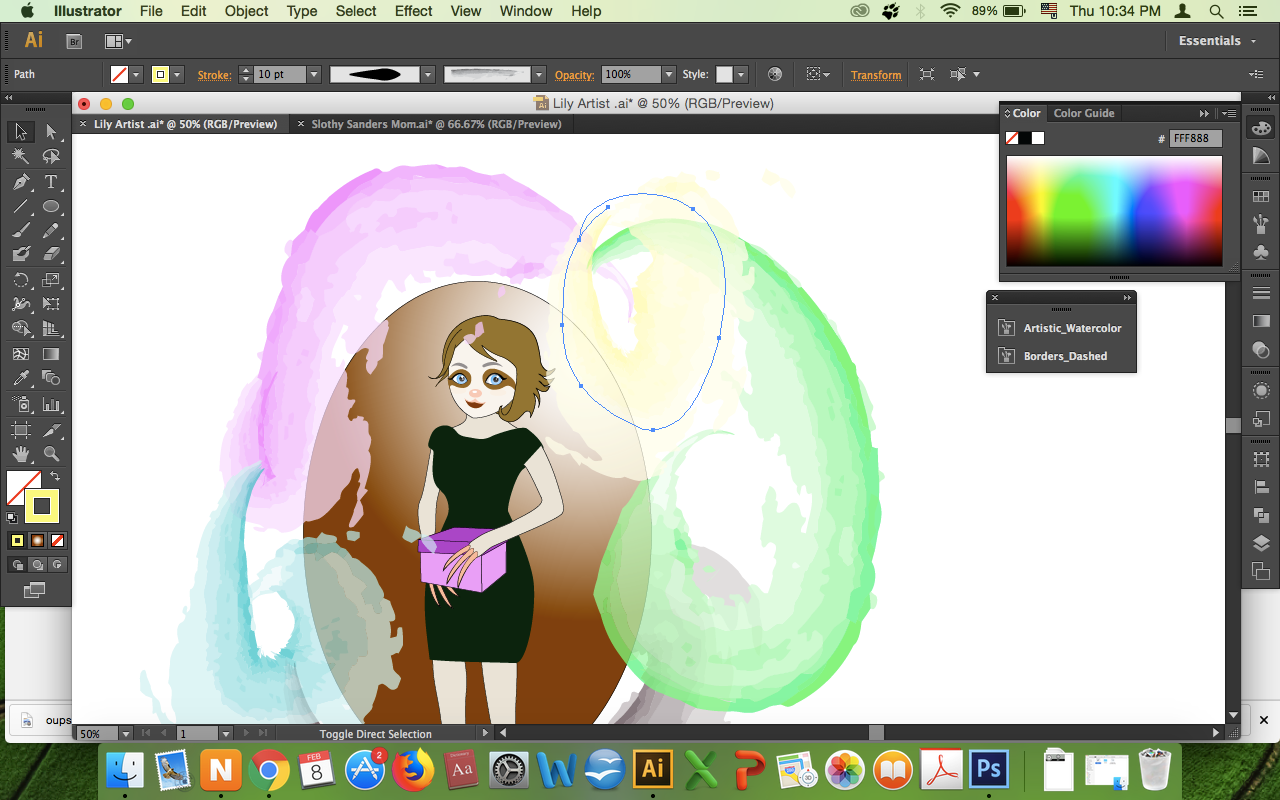Select the Gradient tool
Image resolution: width=1280 pixels, height=800 pixels.
[51, 354]
